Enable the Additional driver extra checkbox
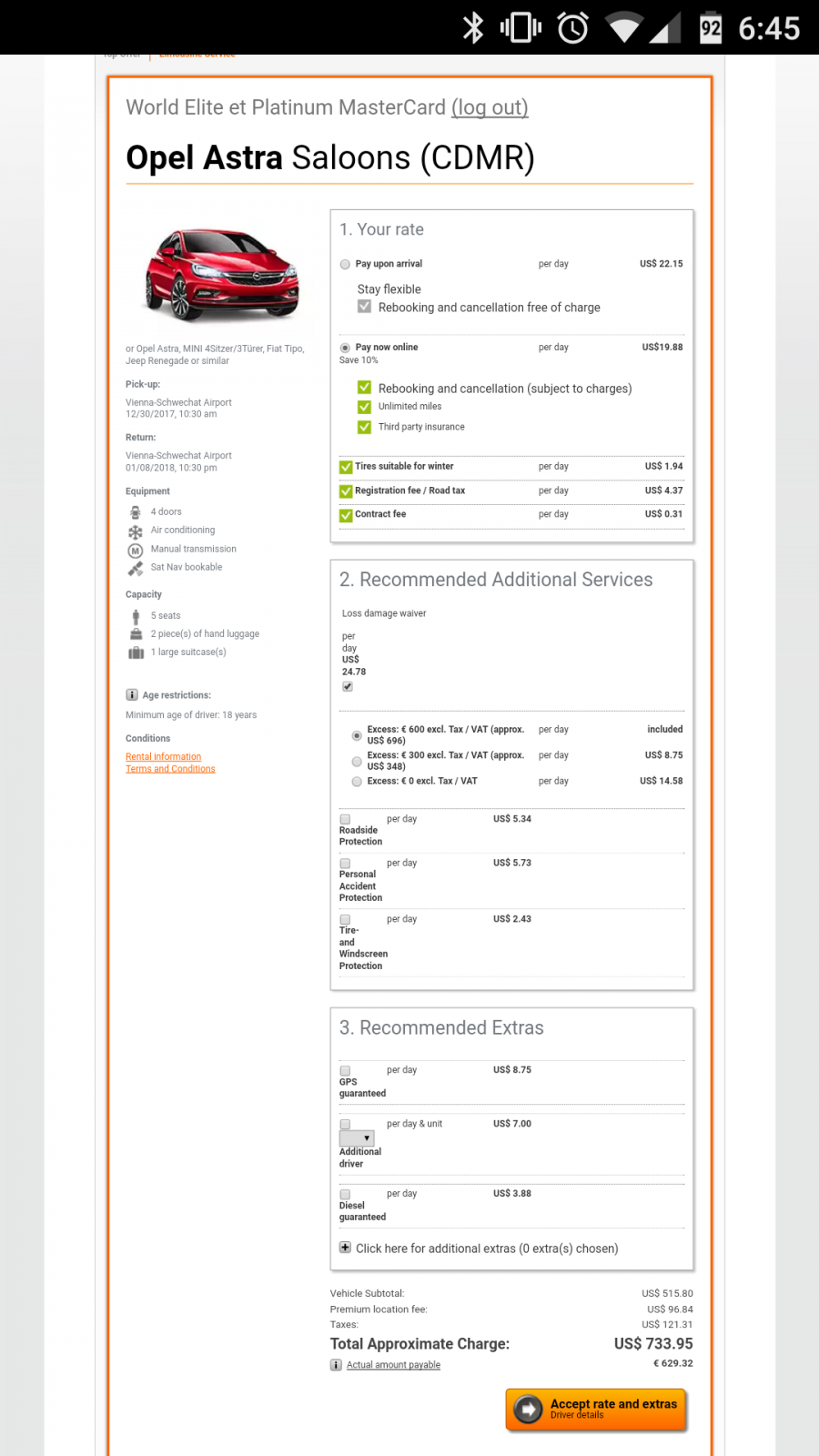 coord(345,1125)
